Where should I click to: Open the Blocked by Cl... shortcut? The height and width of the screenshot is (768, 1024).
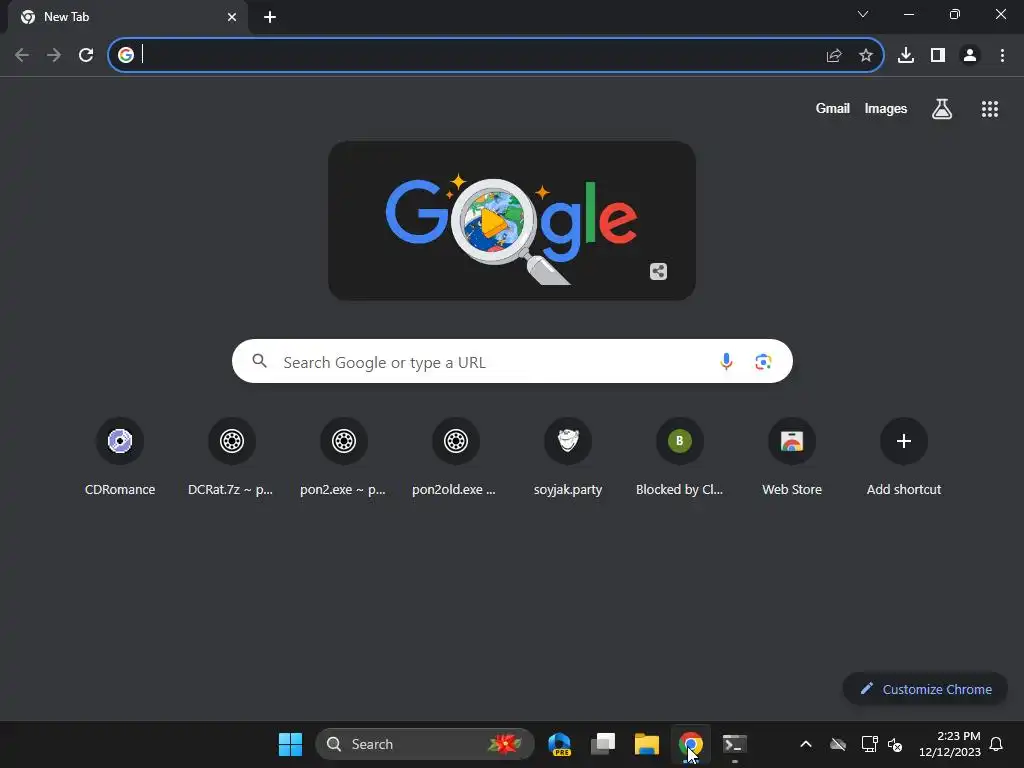click(x=679, y=456)
